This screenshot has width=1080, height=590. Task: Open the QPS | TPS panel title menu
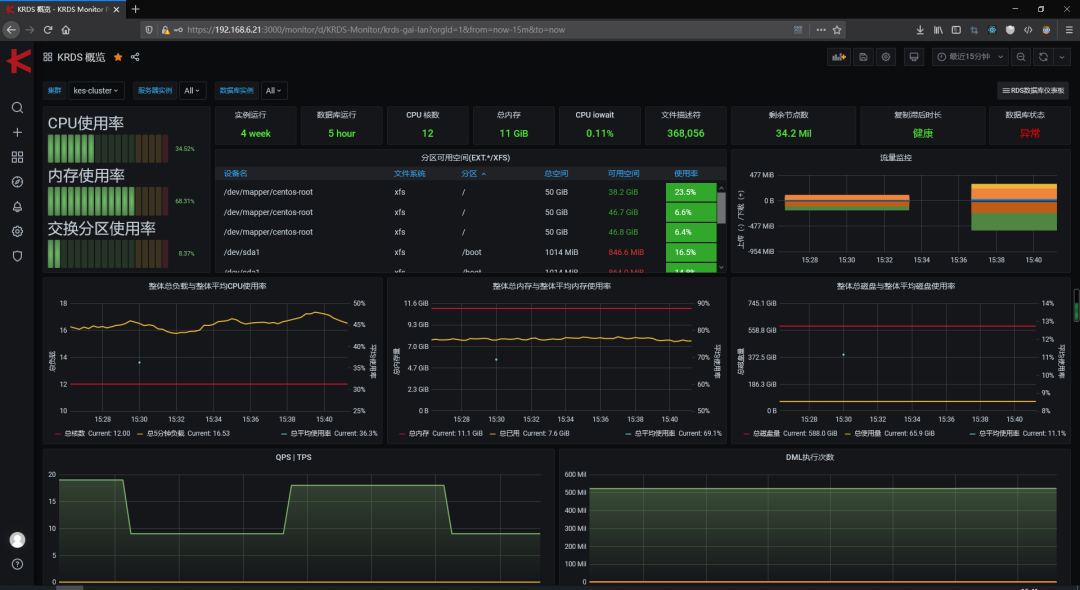pos(293,456)
